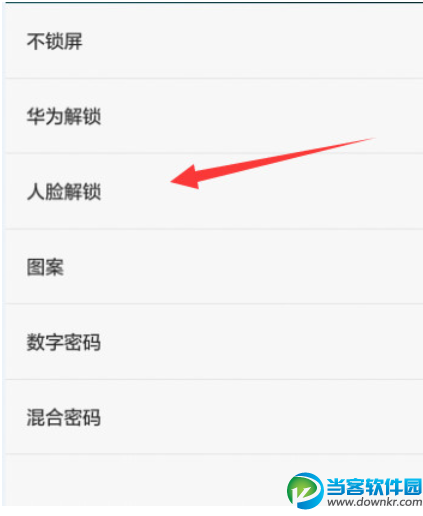Click the green-blue 当客 logo icon

[x=305, y=490]
